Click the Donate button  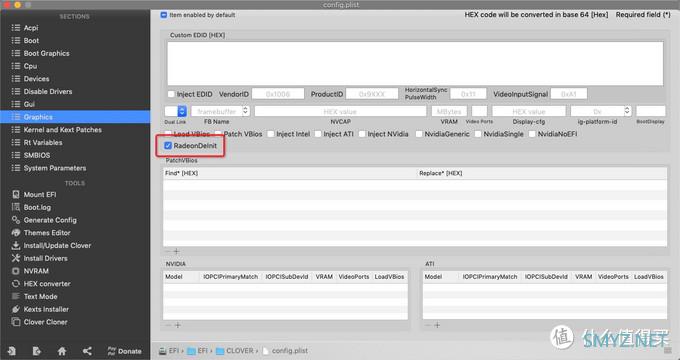click(124, 351)
